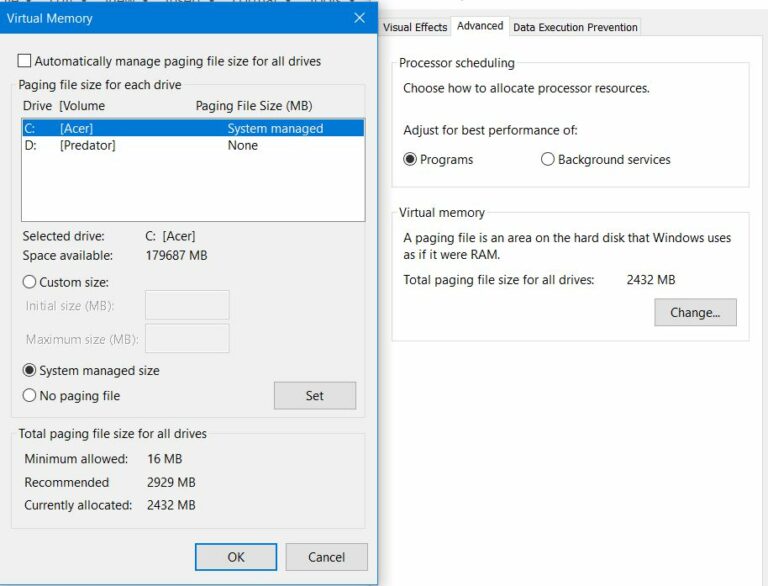This screenshot has height=586, width=768.
Task: Click the 'System managed' paging size cell
Action: 275,128
